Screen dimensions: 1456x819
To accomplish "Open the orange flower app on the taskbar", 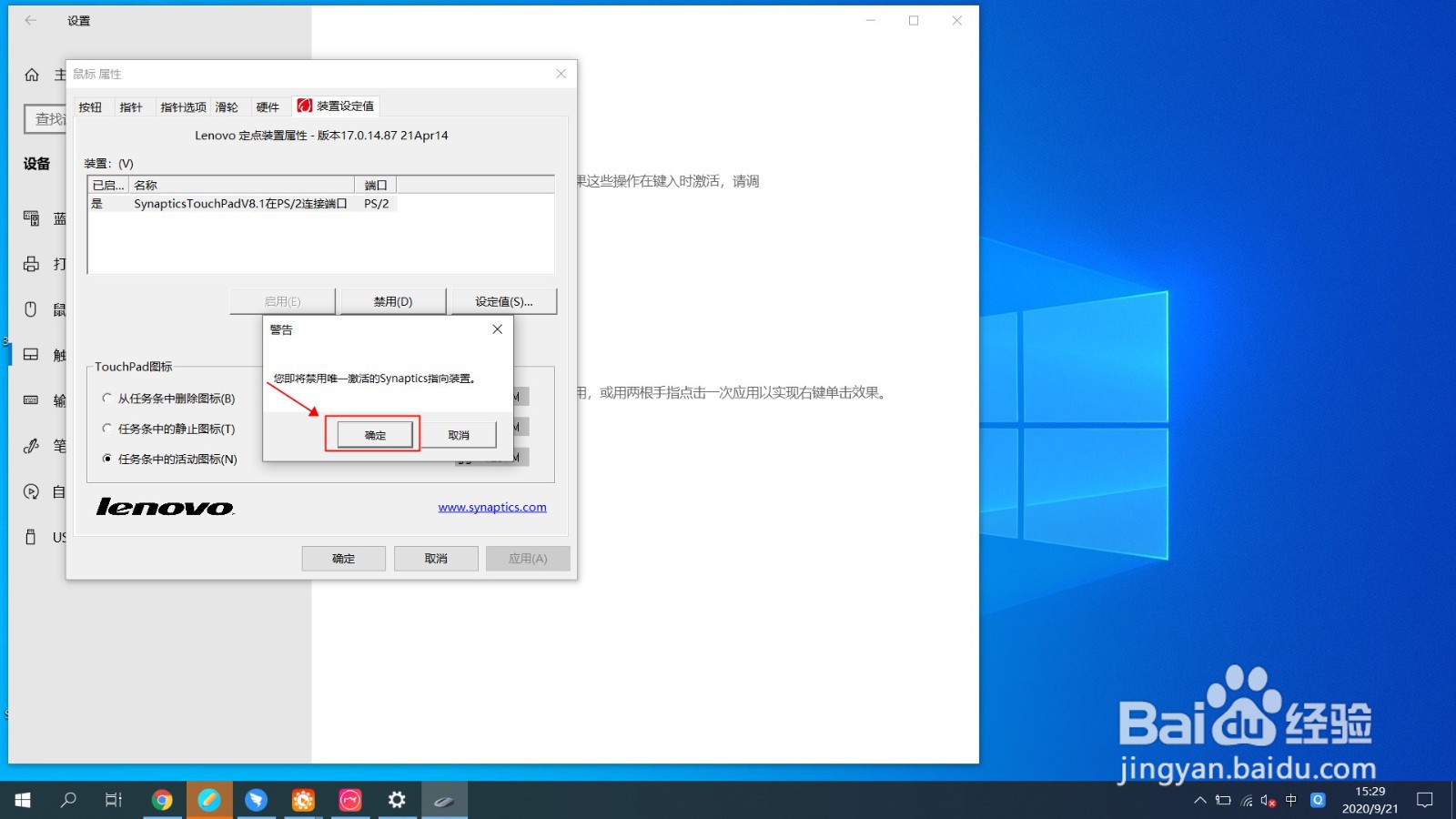I will coord(303,800).
